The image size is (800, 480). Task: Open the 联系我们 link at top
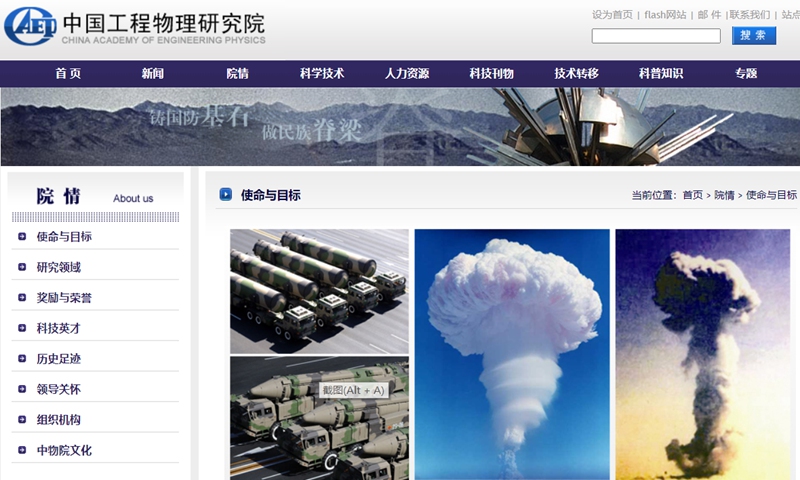pos(749,15)
